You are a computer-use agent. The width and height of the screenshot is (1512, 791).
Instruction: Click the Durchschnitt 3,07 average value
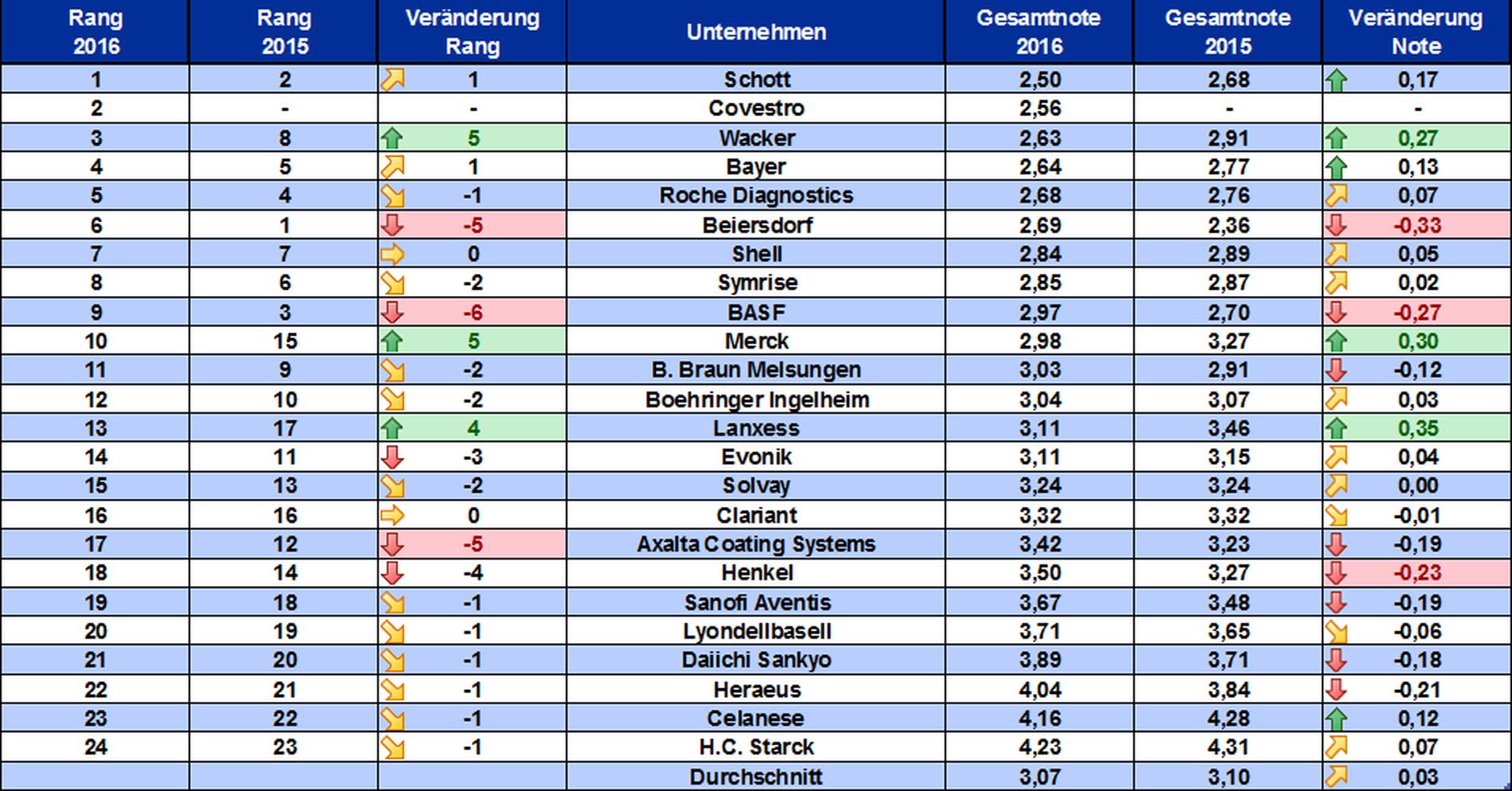1039,777
